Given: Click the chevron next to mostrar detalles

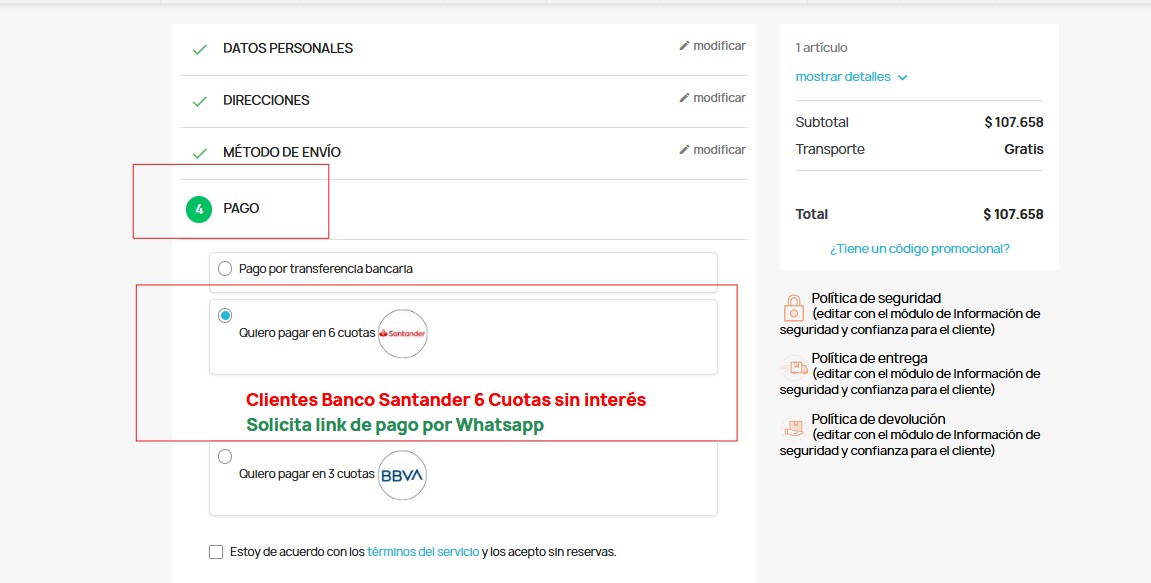Looking at the screenshot, I should pyautogui.click(x=902, y=77).
